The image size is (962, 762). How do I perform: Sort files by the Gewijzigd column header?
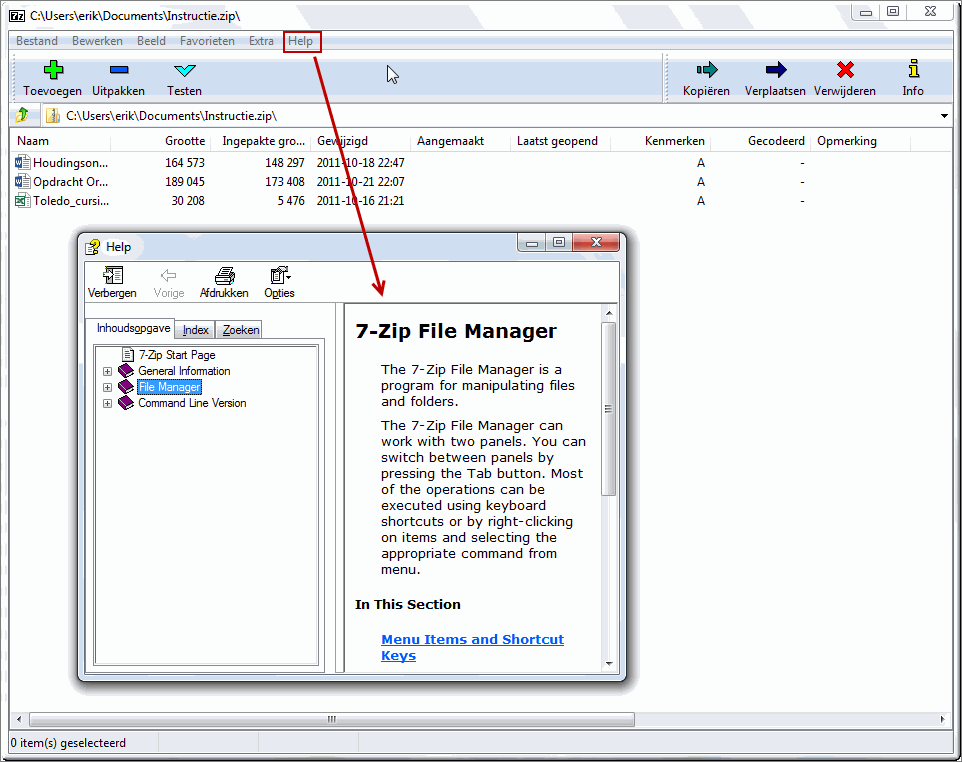coord(361,141)
